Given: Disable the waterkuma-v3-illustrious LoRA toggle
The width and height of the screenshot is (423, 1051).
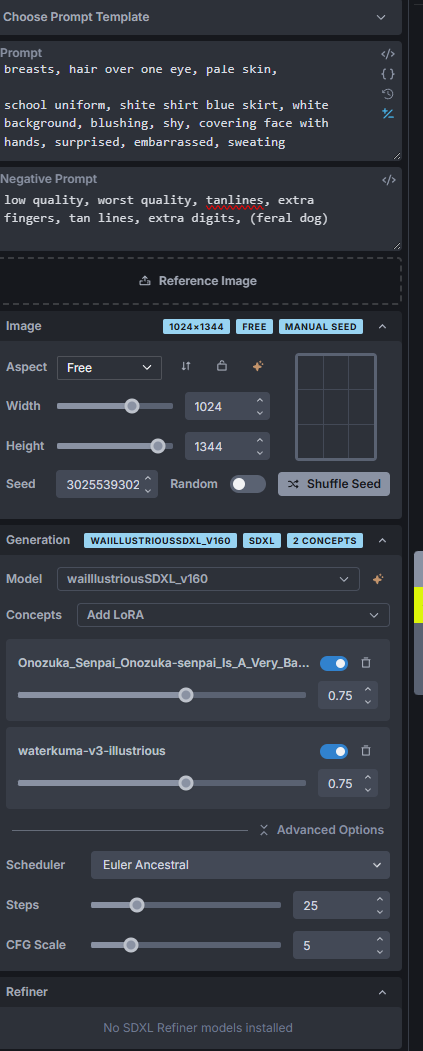Looking at the screenshot, I should [x=334, y=751].
